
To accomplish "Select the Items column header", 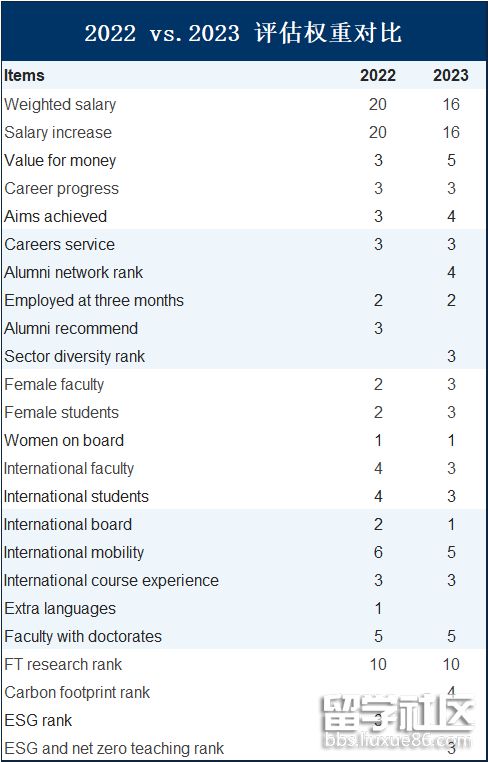I will (24, 76).
